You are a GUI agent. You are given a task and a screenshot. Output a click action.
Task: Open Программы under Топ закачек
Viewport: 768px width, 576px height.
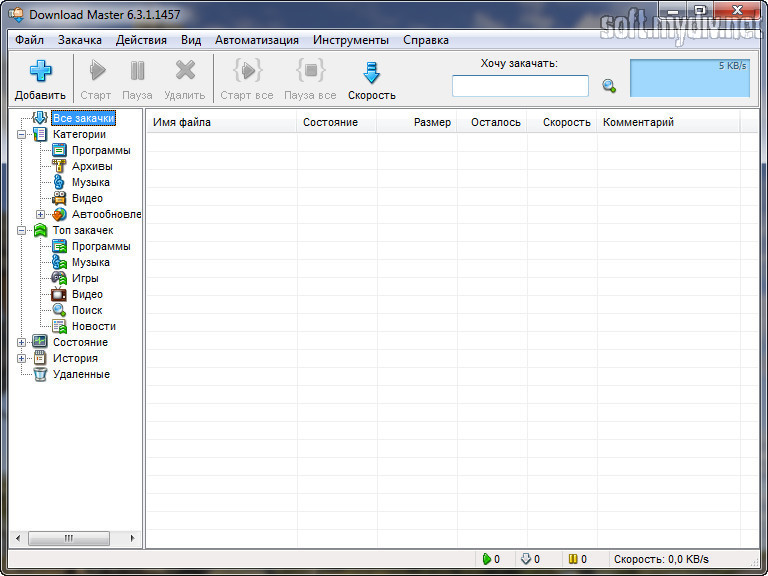click(x=101, y=246)
